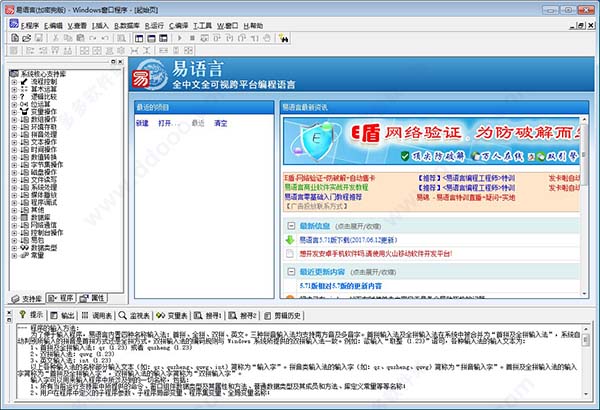Screen dimensions: 600x410
Task: Click the 清空 link in recent projects
Action: coord(220,123)
